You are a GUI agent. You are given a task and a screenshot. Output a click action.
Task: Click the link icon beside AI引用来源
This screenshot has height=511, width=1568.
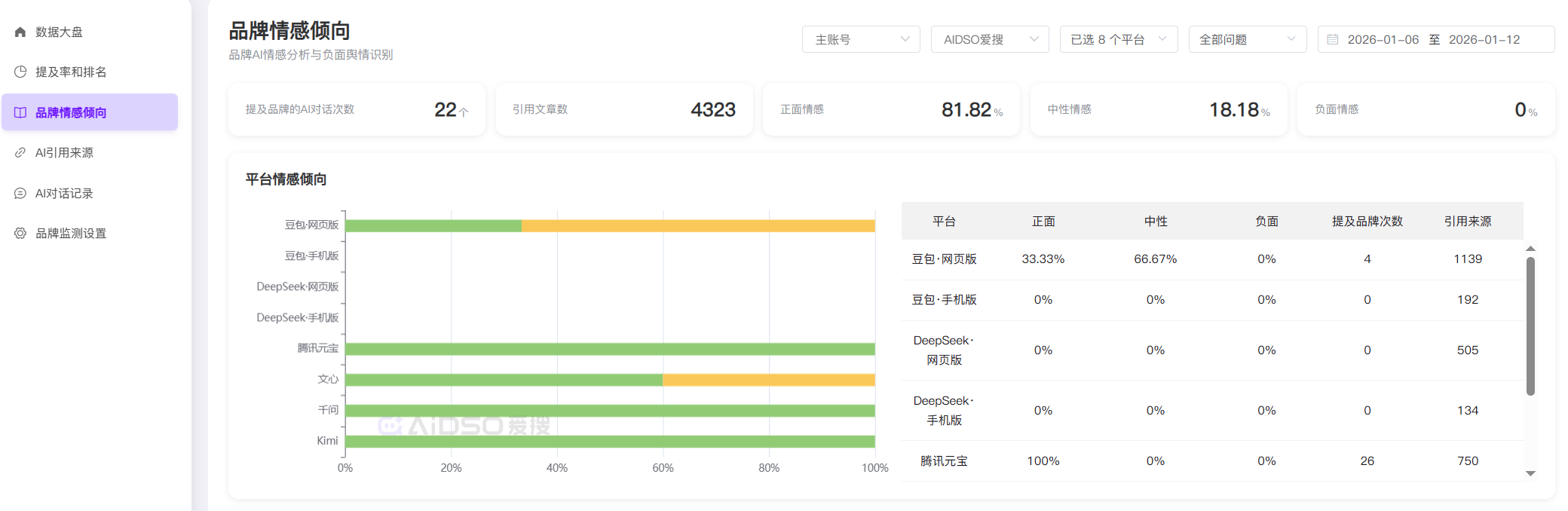click(20, 152)
